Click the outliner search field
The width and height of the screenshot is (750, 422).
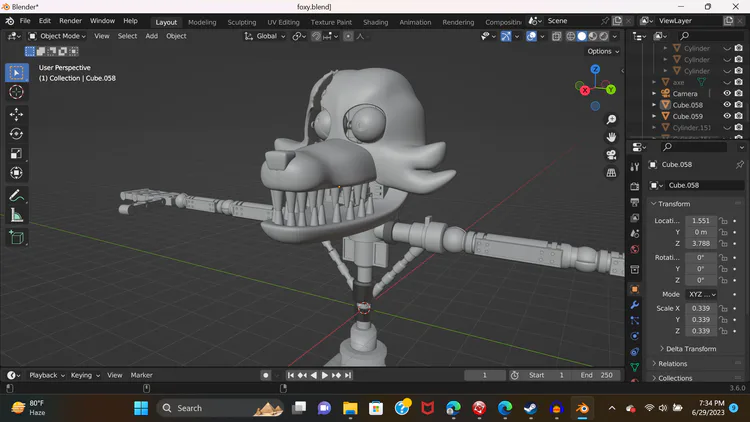710,36
